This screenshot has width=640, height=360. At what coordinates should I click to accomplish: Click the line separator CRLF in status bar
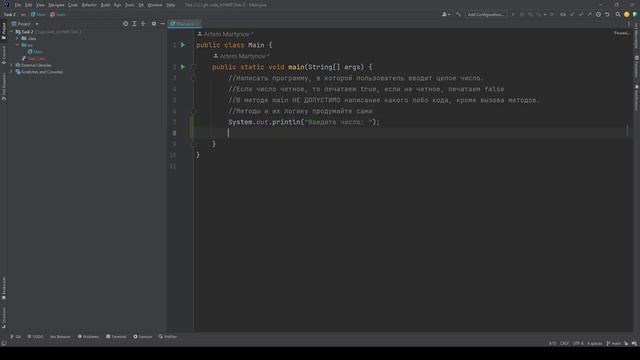click(x=564, y=343)
